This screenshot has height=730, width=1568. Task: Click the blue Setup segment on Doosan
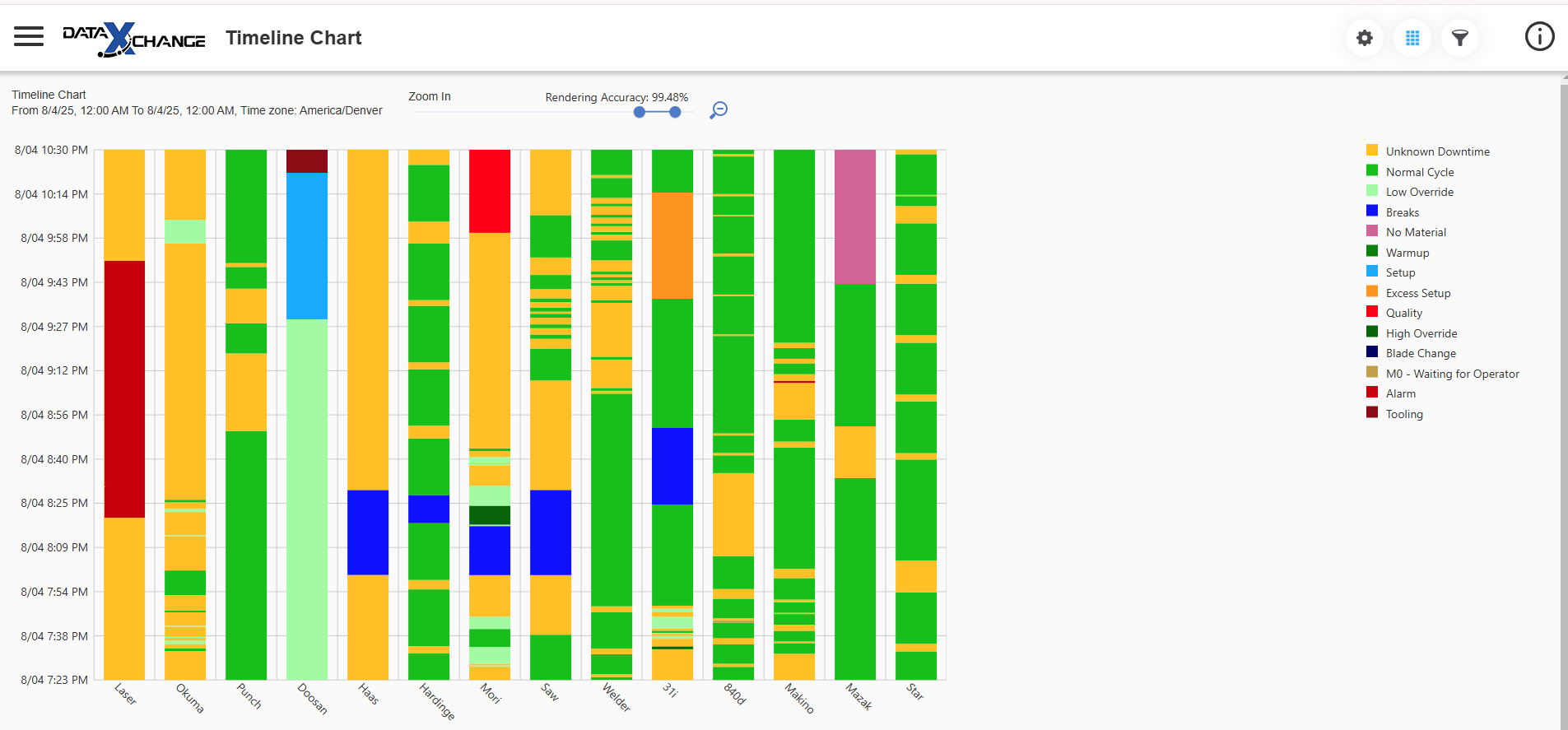pyautogui.click(x=307, y=245)
